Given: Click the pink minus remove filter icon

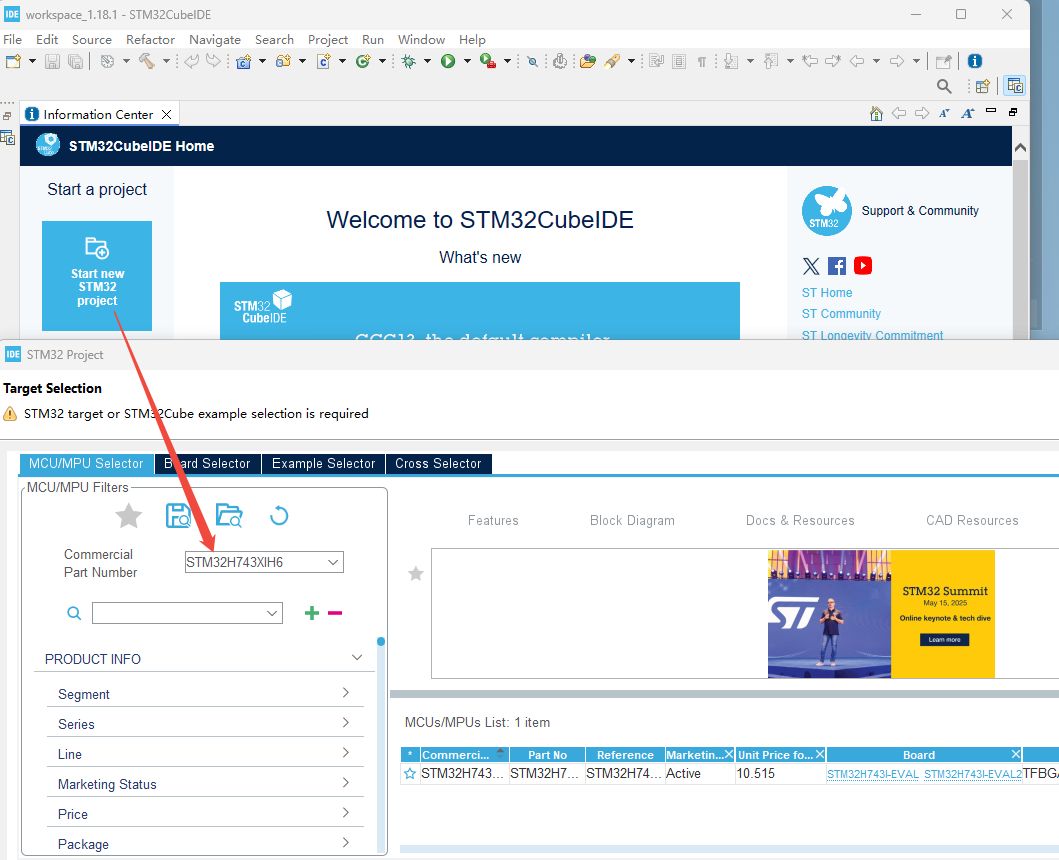Looking at the screenshot, I should pos(335,613).
